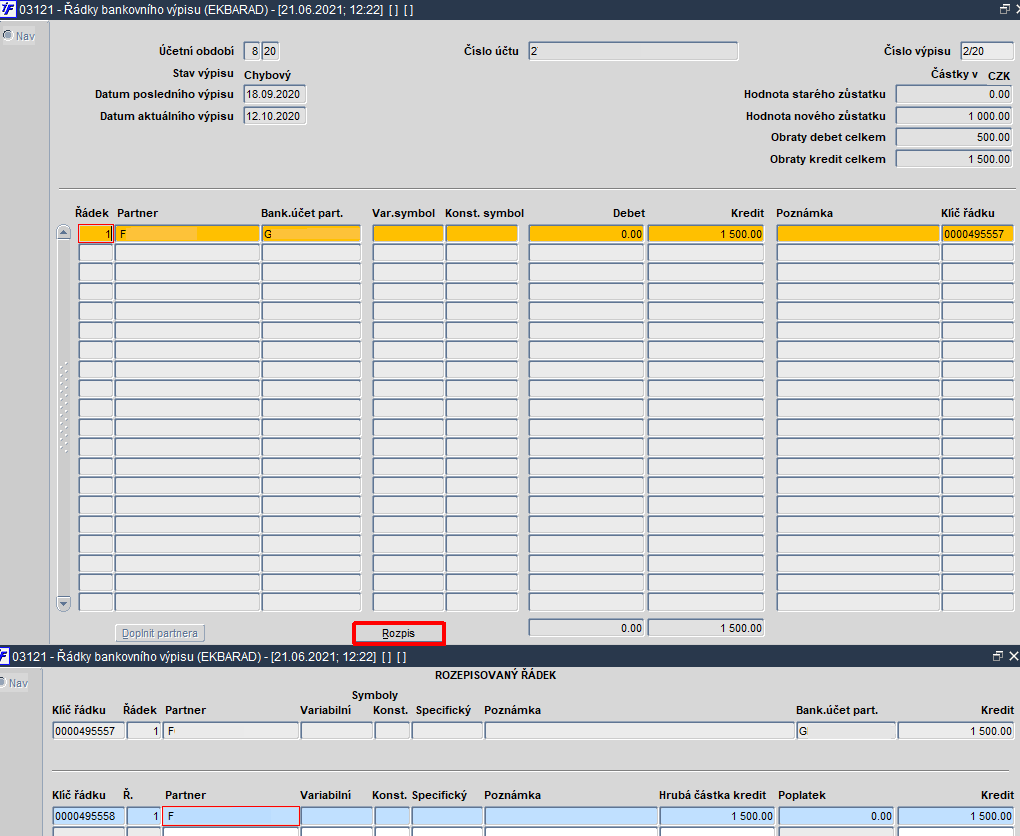The image size is (1020, 836).
Task: Select the Hodnota nového zůstatku field
Action: (x=954, y=116)
